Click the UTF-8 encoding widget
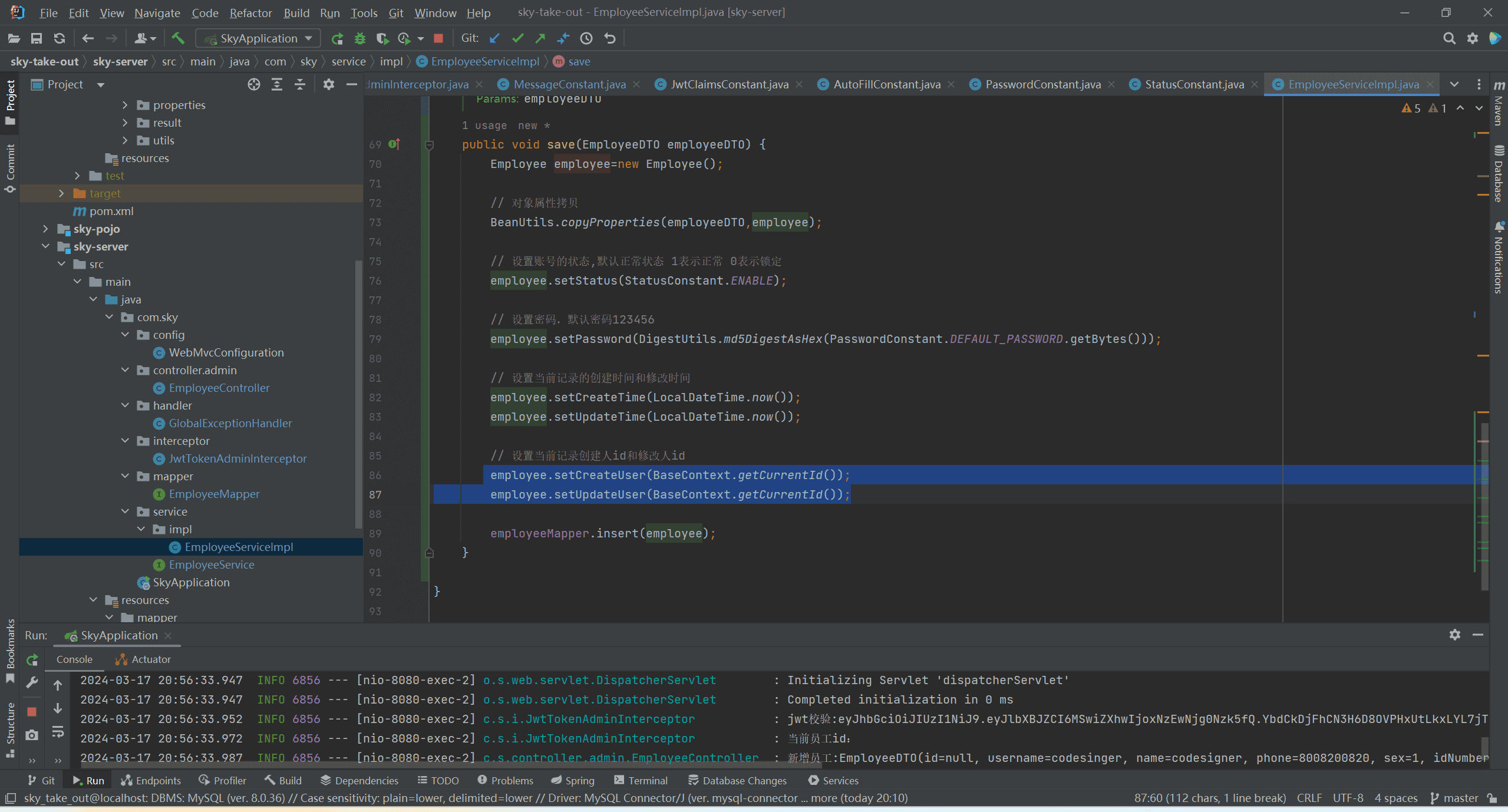Image resolution: width=1508 pixels, height=812 pixels. coord(1348,798)
